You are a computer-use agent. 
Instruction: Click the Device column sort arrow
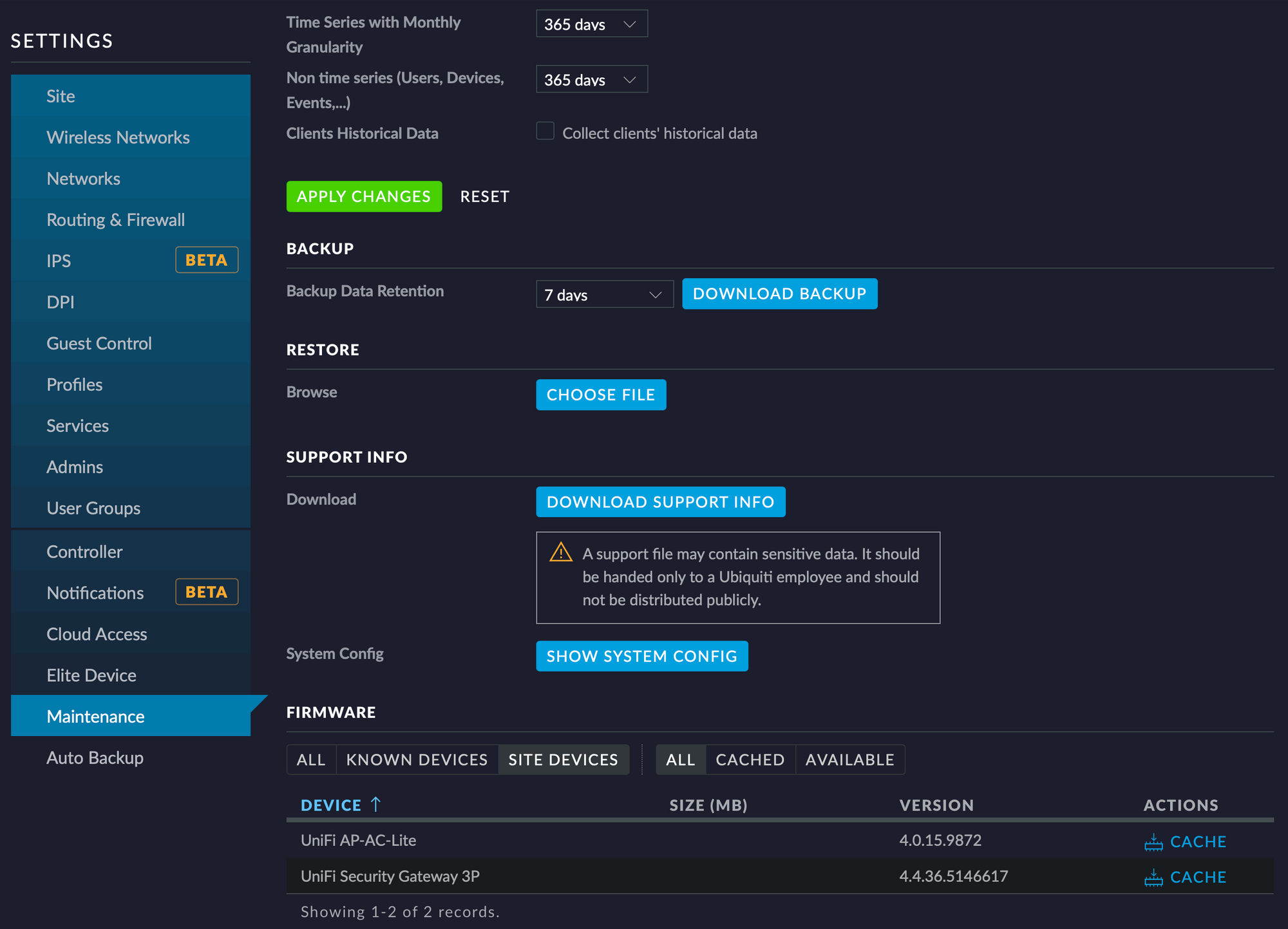point(376,804)
